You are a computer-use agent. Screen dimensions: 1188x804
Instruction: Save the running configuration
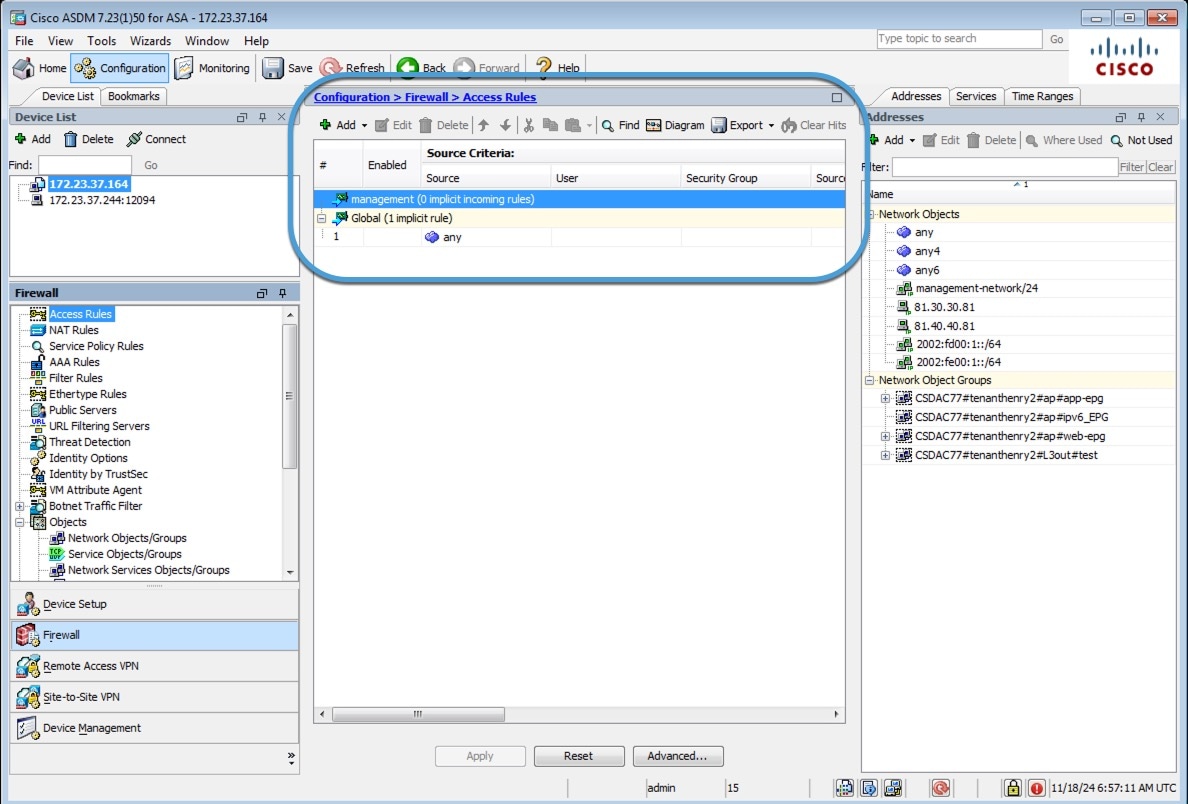pyautogui.click(x=287, y=68)
